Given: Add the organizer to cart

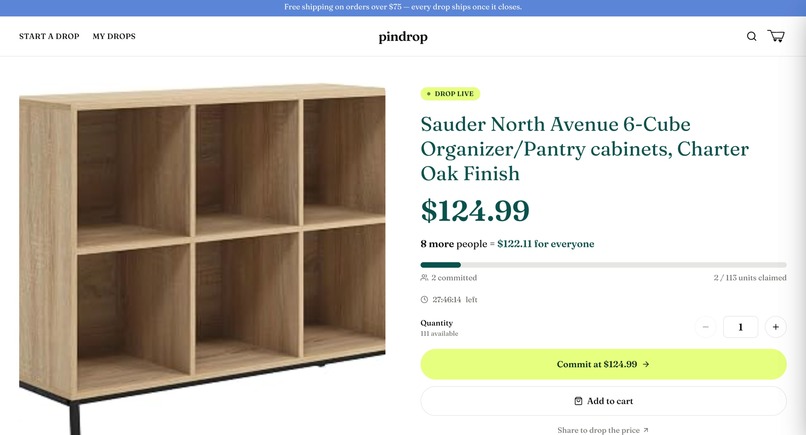Looking at the screenshot, I should click(603, 401).
